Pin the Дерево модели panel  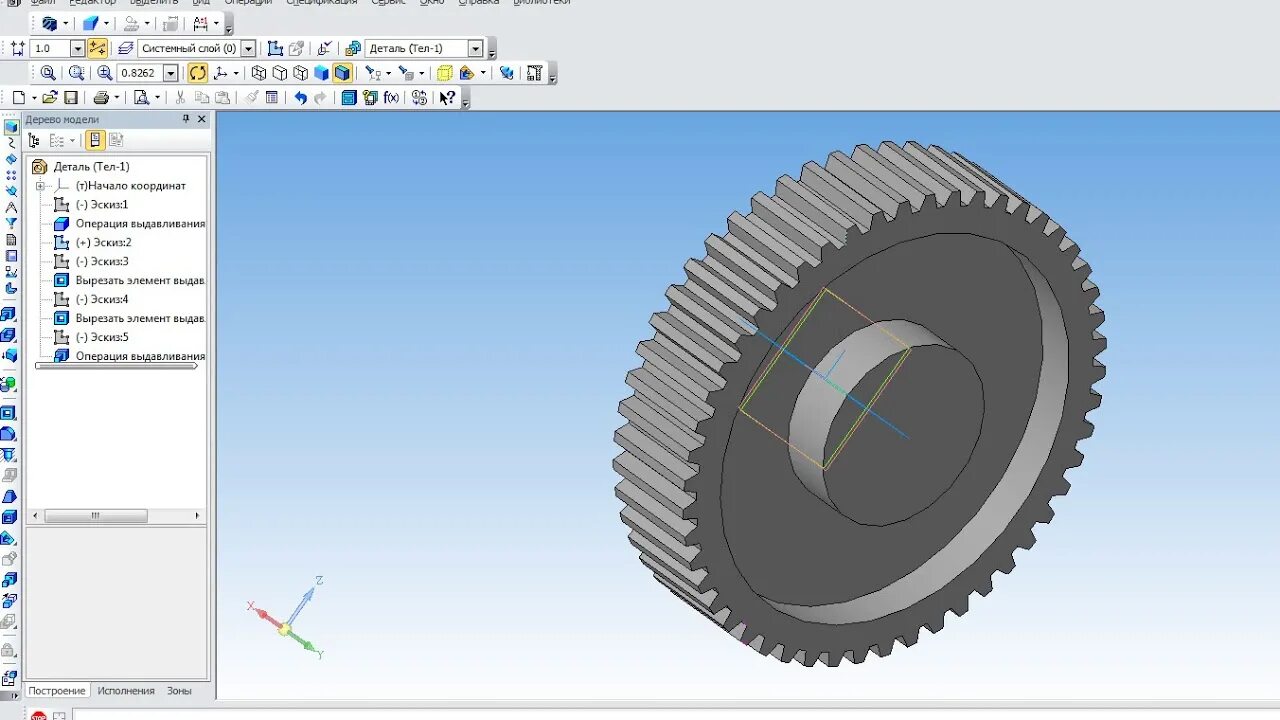click(x=185, y=119)
